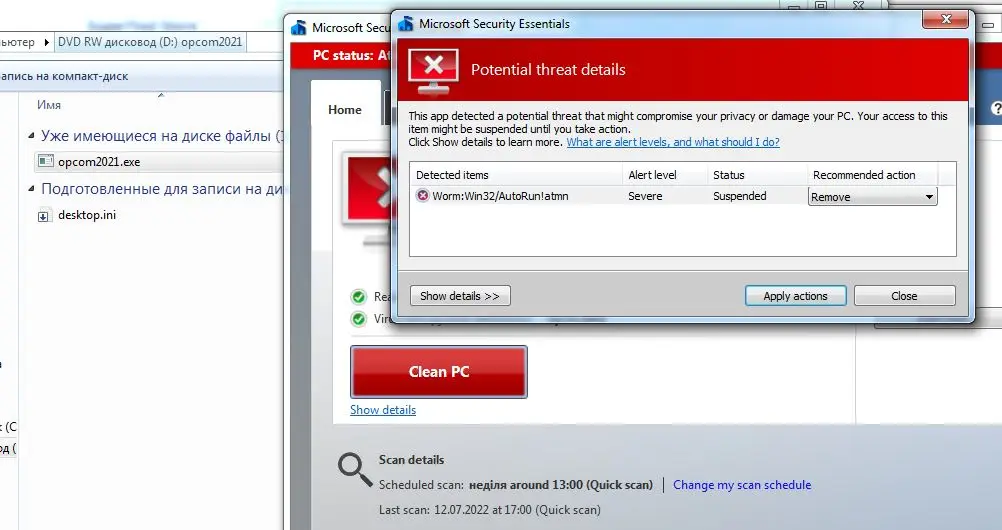1002x530 pixels.
Task: Click the Security Essentials icon in main window title
Action: (298, 27)
